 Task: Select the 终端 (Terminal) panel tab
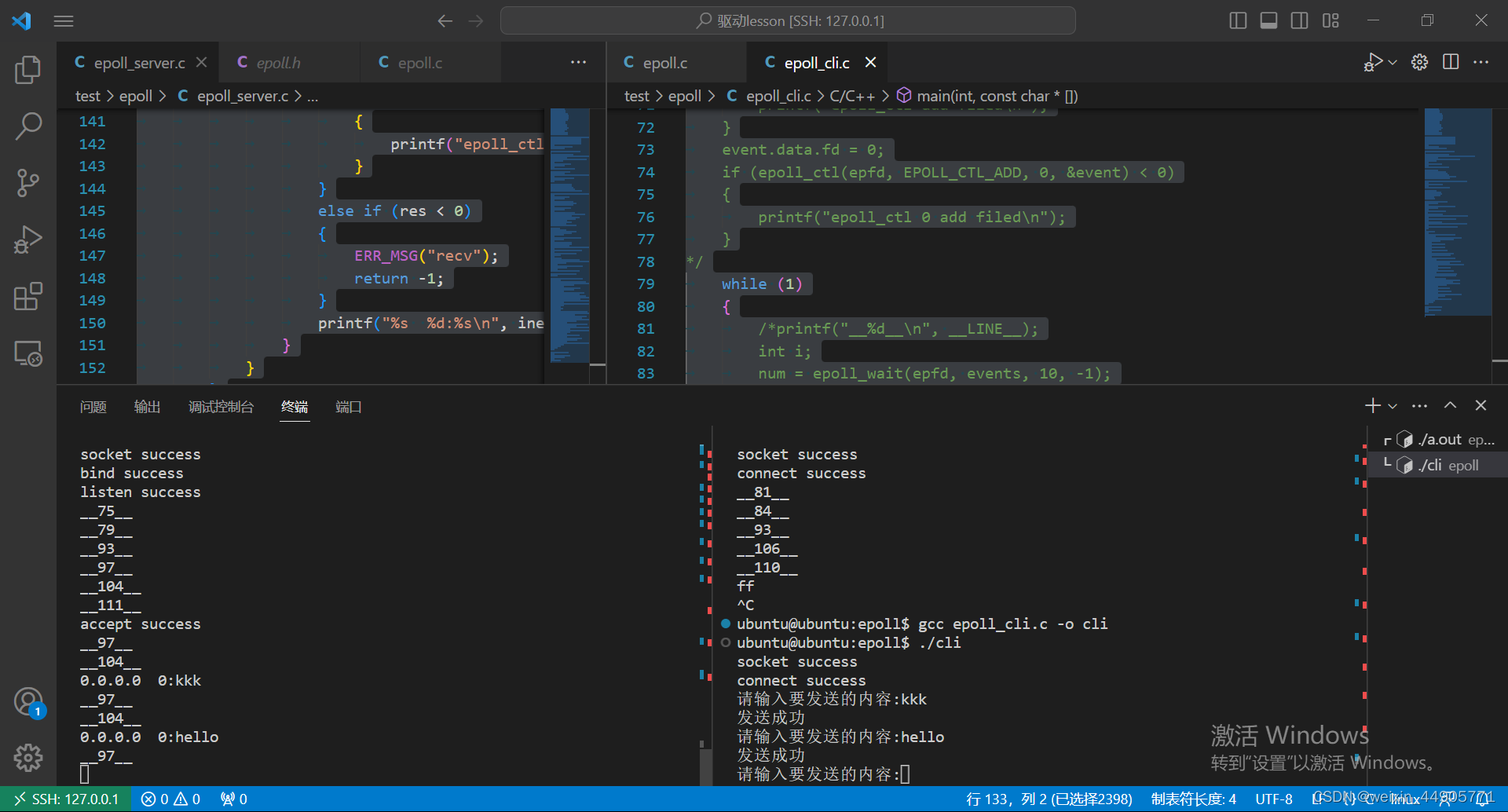(295, 407)
